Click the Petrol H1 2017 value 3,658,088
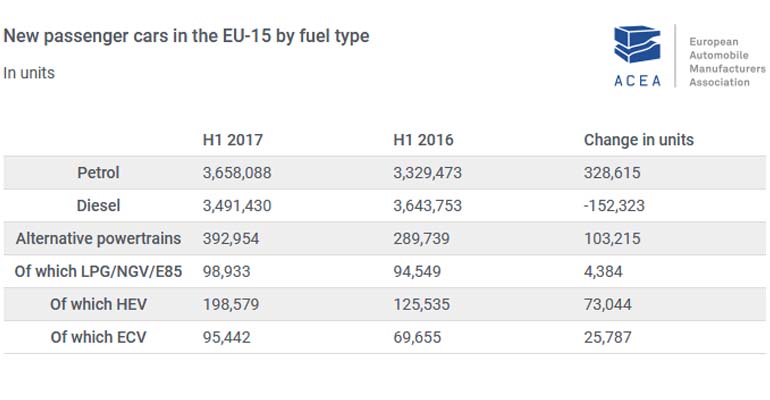The width and height of the screenshot is (770, 400). click(237, 173)
